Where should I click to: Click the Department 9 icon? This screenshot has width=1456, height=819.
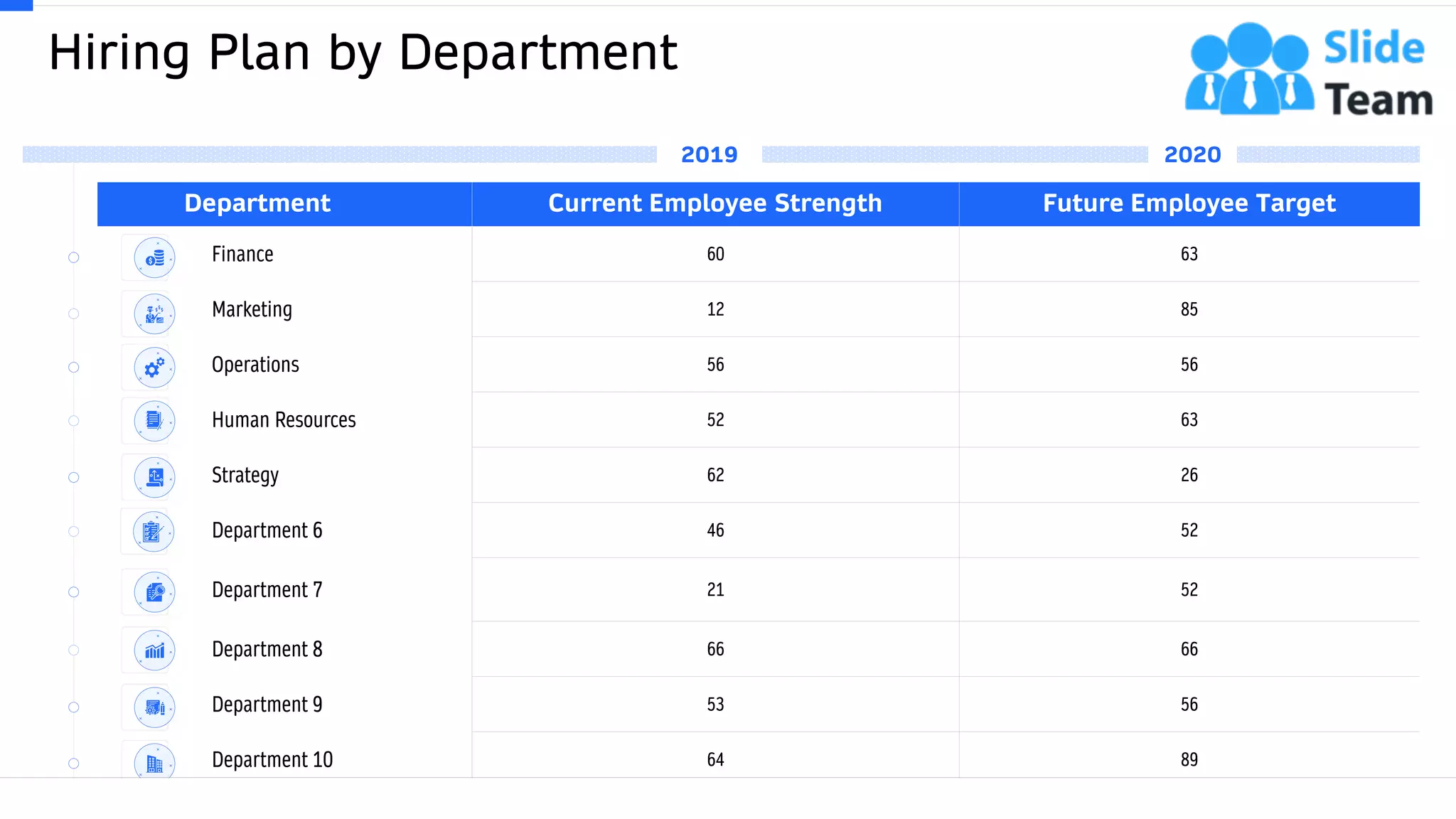pos(154,707)
